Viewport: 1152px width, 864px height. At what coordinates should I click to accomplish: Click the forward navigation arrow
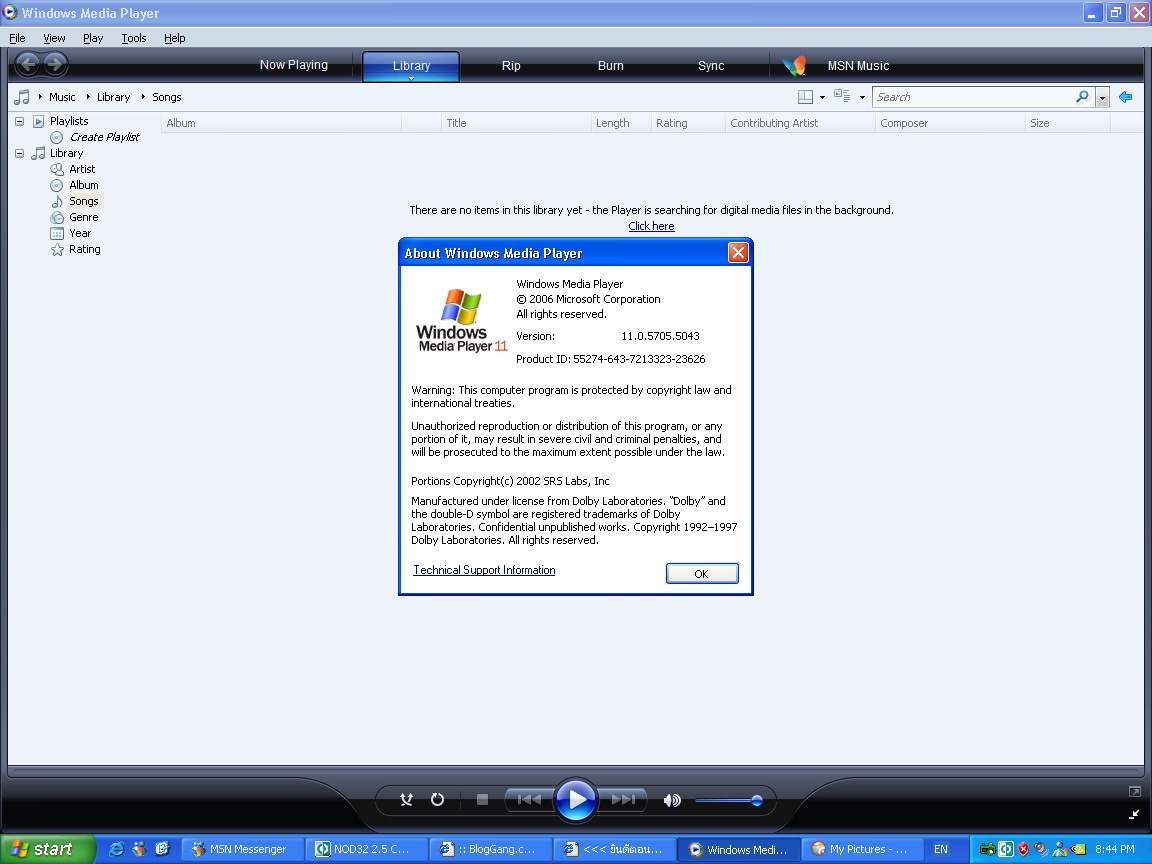(x=56, y=65)
